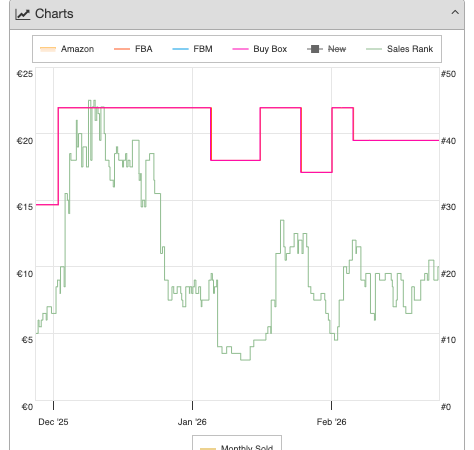
Task: Click the Charts line-graph icon in header
Action: (23, 14)
